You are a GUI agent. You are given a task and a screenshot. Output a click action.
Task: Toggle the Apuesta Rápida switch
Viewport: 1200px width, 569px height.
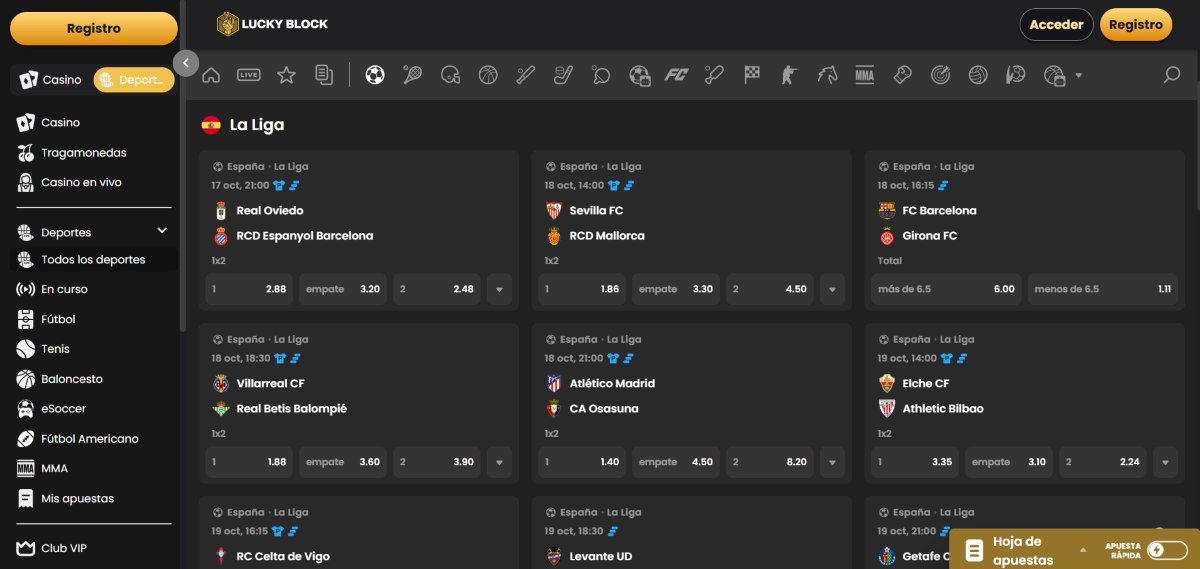tap(1167, 550)
